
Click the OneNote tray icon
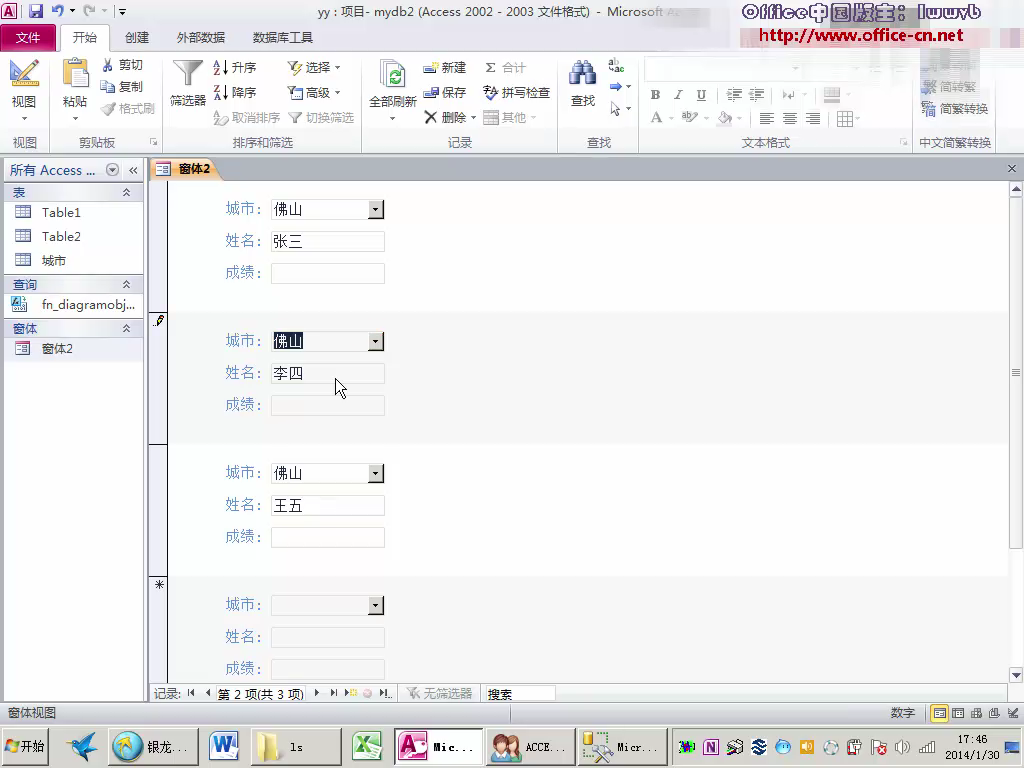711,747
